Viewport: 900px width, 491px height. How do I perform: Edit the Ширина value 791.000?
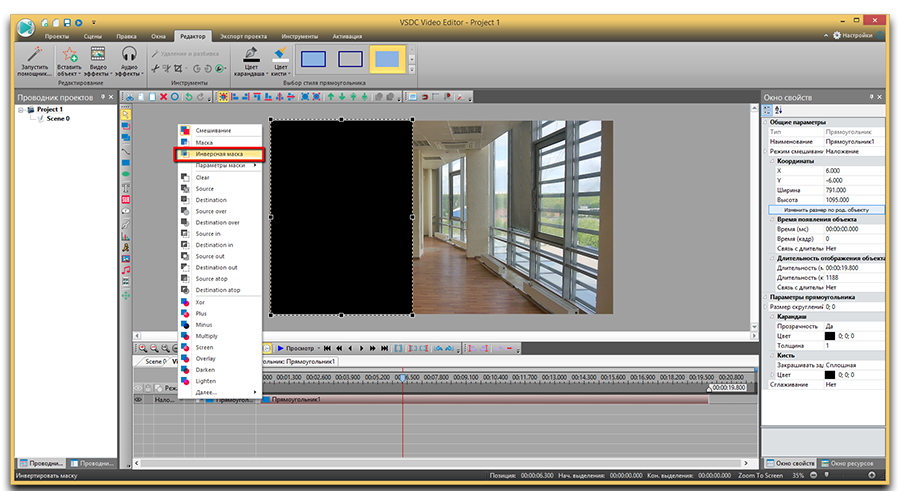854,190
